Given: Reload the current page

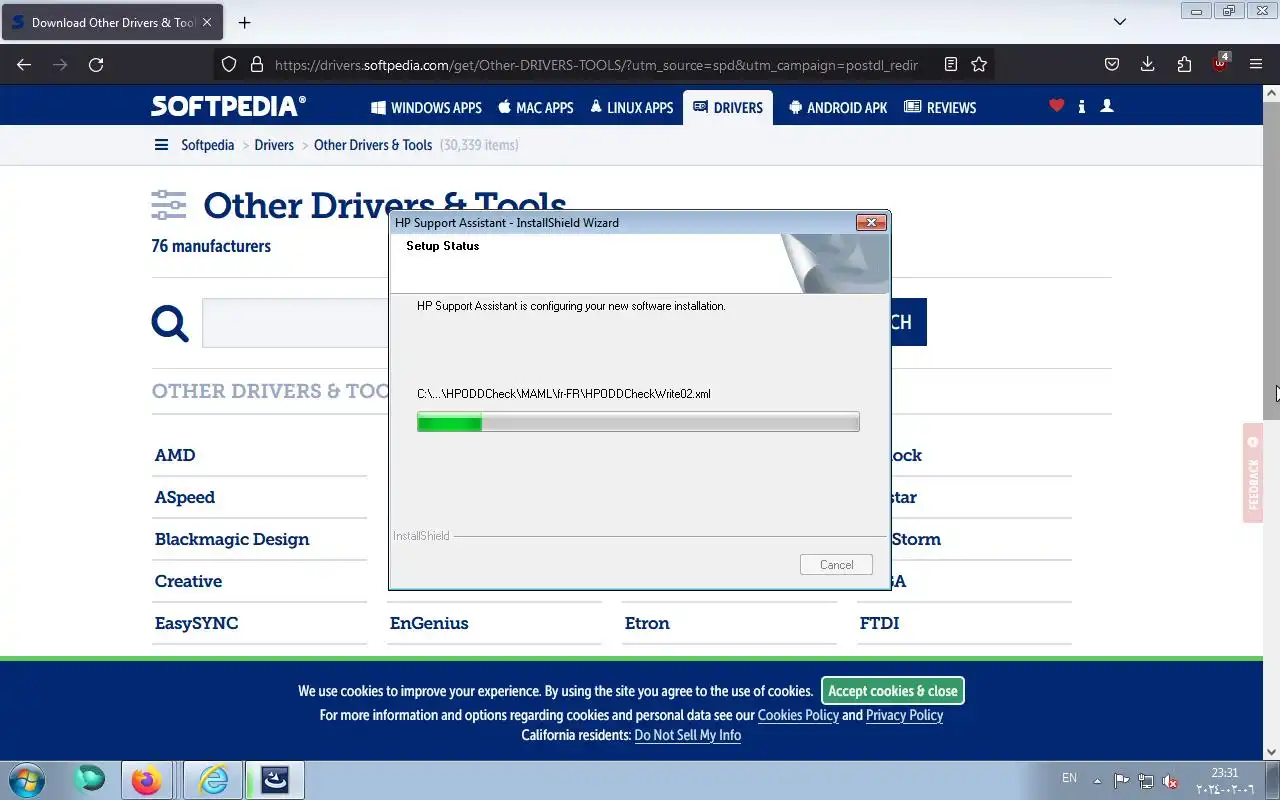Looking at the screenshot, I should point(96,64).
